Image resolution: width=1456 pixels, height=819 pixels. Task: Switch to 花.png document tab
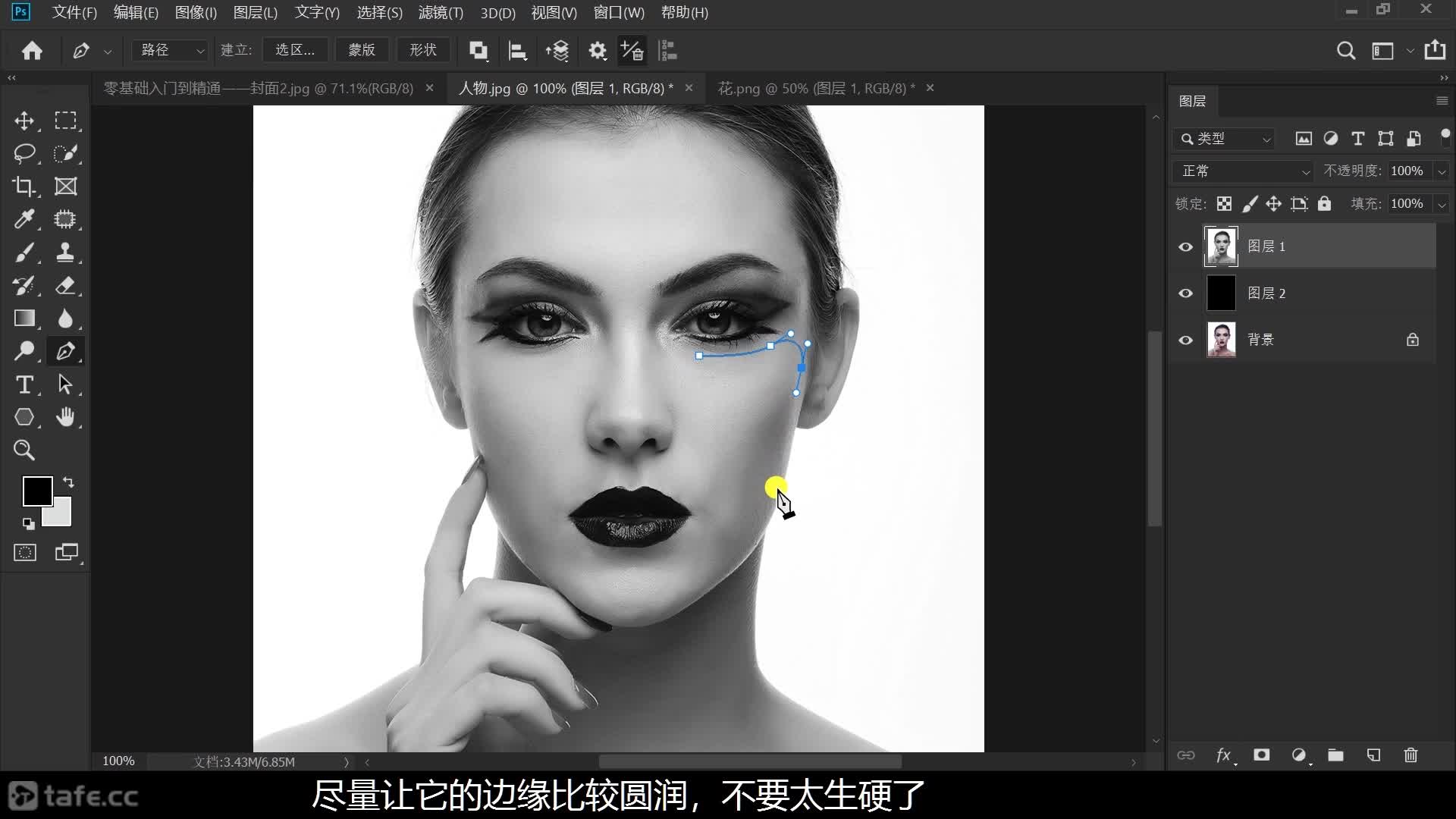(x=816, y=89)
